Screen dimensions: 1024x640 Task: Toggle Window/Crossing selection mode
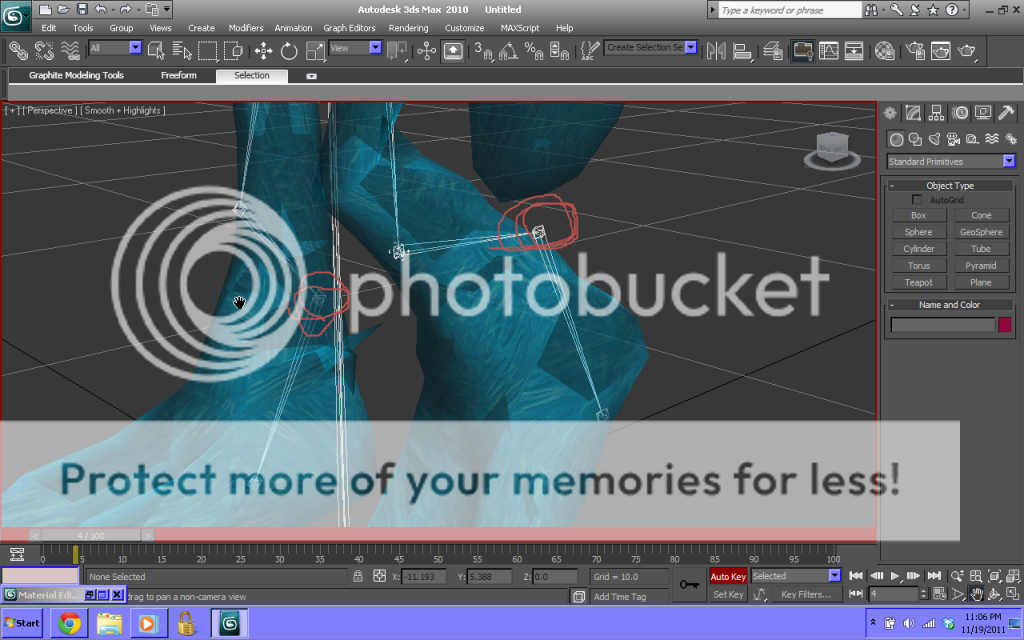233,50
